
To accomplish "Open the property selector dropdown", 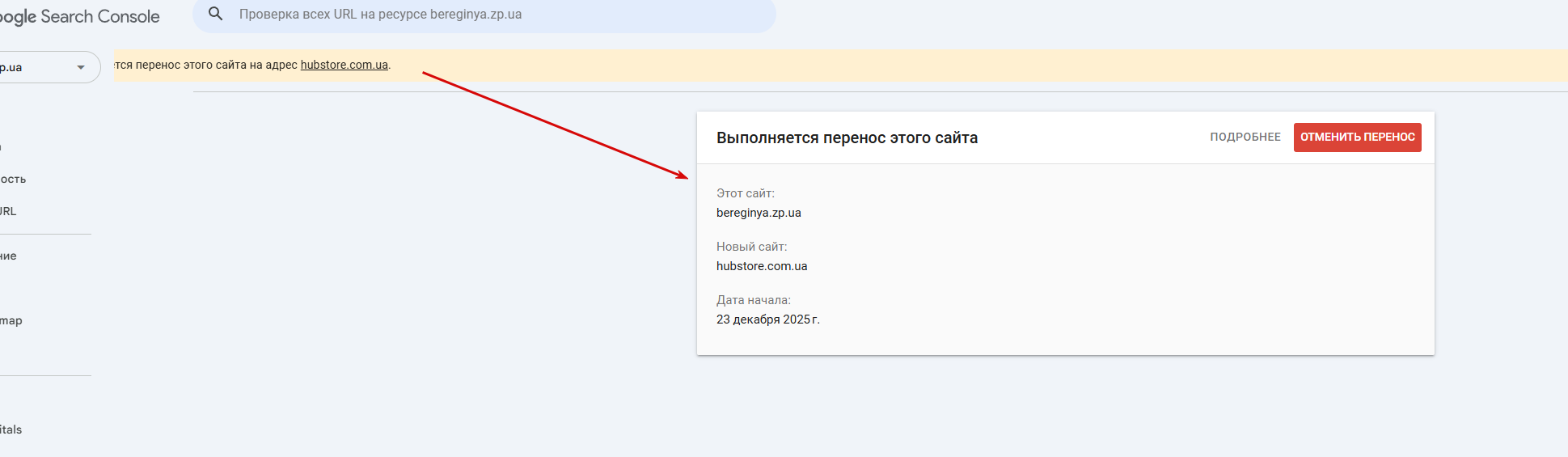I will tap(49, 67).
